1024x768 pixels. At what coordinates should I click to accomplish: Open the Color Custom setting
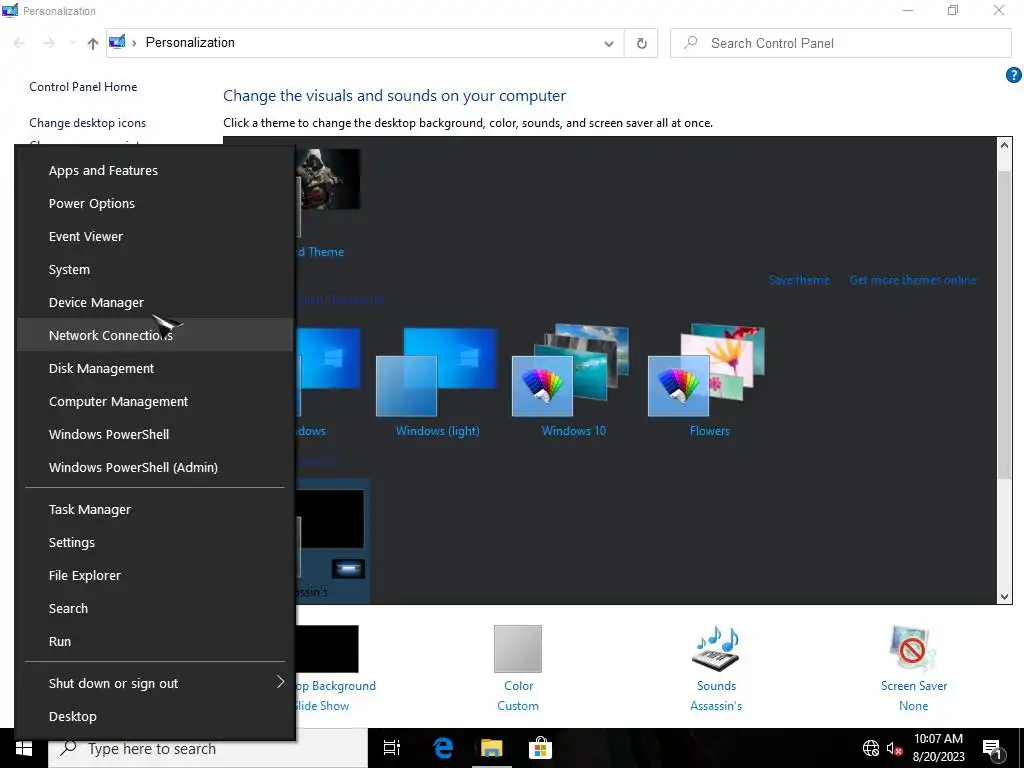coord(518,669)
